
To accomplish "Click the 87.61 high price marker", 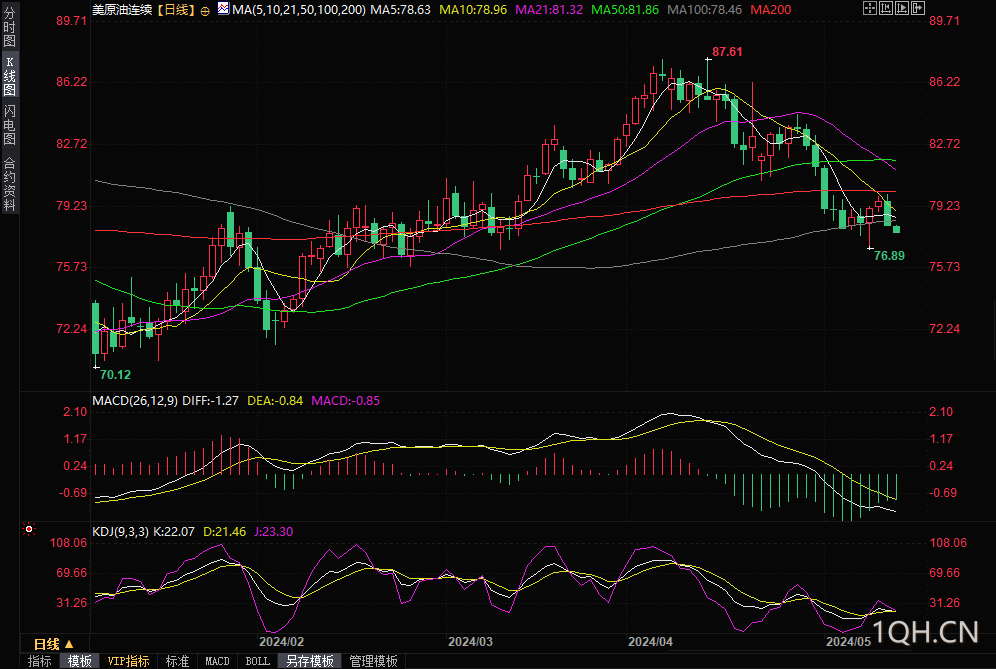I will coord(727,51).
